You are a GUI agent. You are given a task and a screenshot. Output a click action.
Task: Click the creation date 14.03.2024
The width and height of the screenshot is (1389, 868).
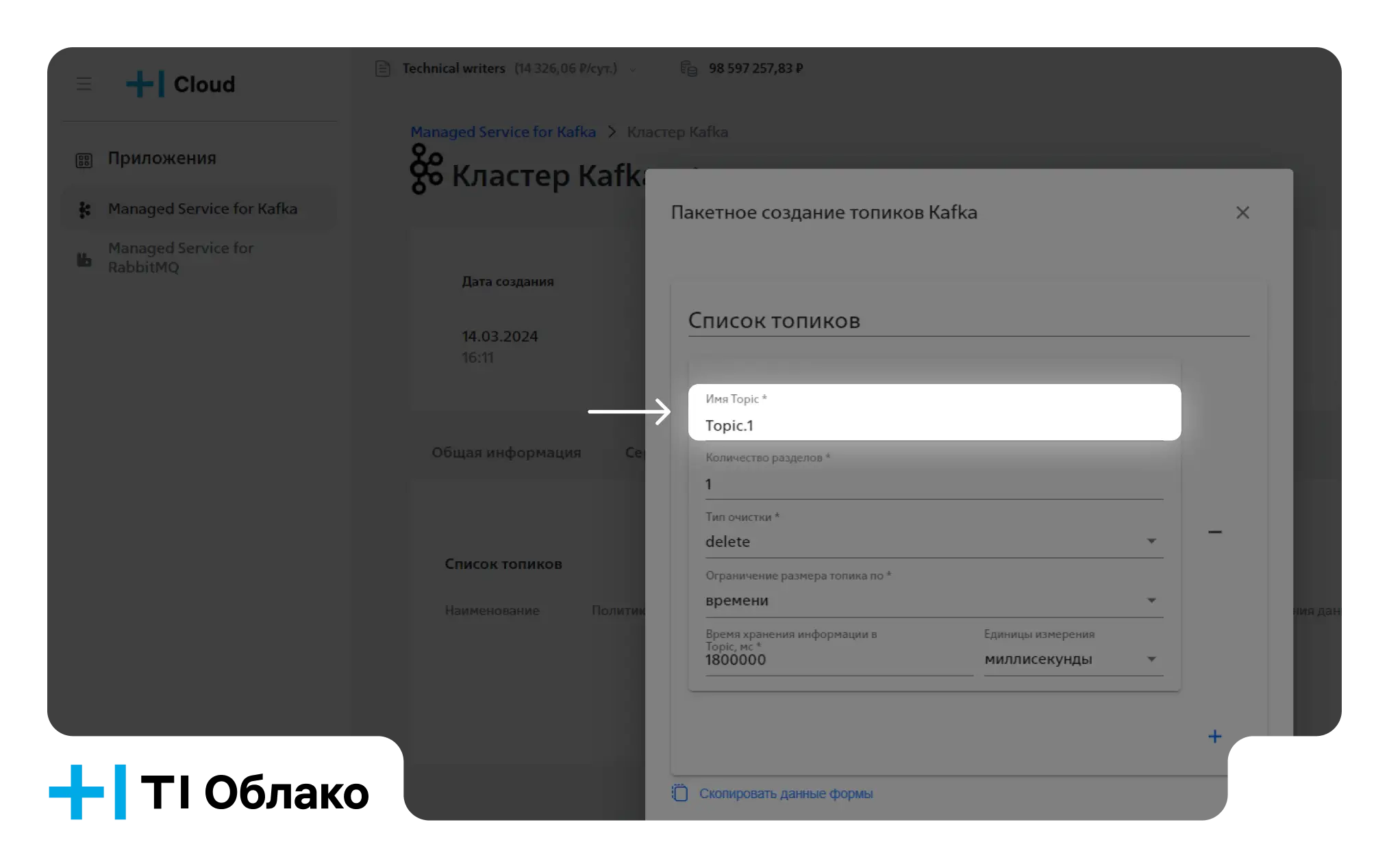click(500, 336)
